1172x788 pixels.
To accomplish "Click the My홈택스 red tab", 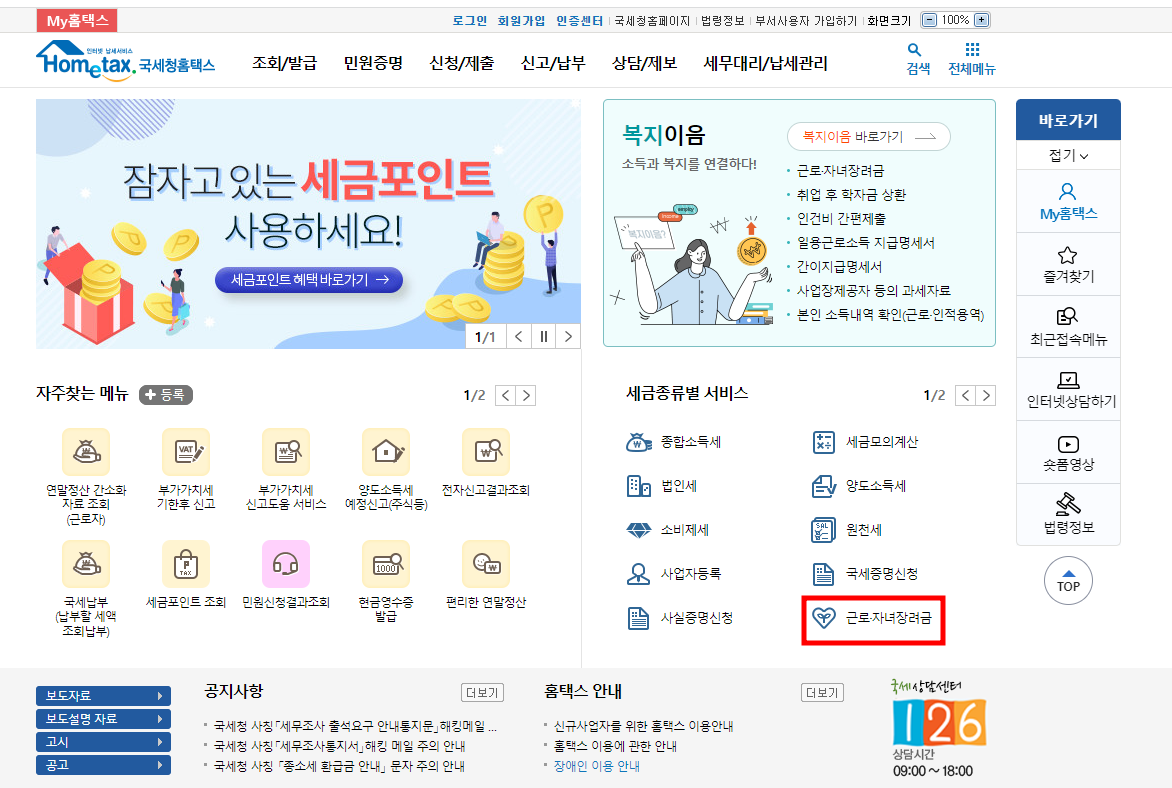I will [x=77, y=20].
